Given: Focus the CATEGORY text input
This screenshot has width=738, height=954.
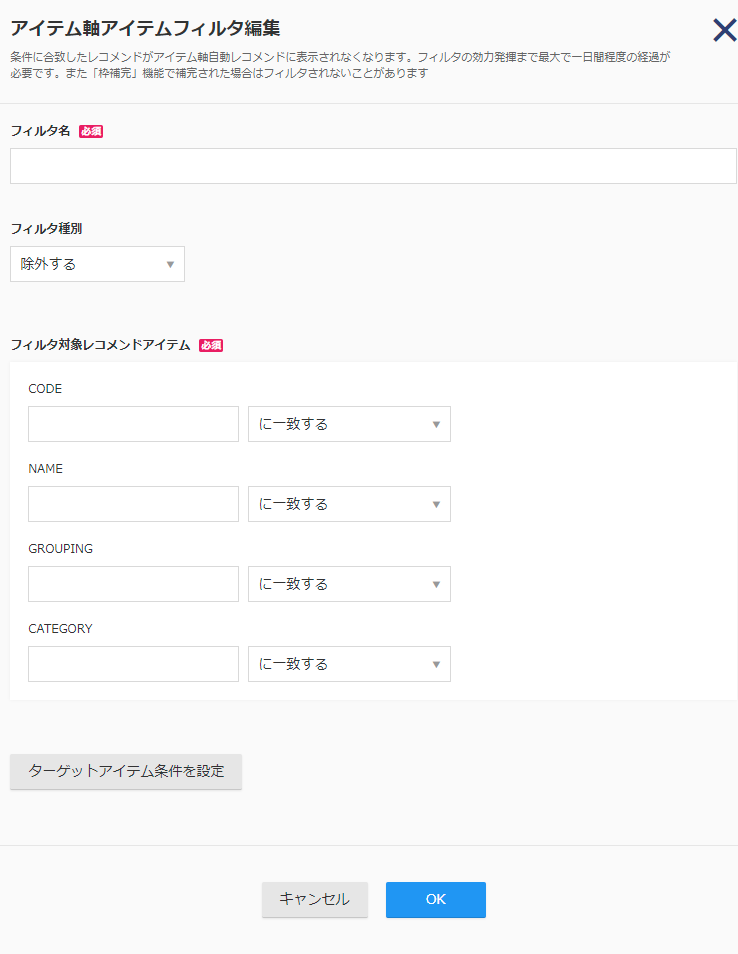Looking at the screenshot, I should point(133,664).
